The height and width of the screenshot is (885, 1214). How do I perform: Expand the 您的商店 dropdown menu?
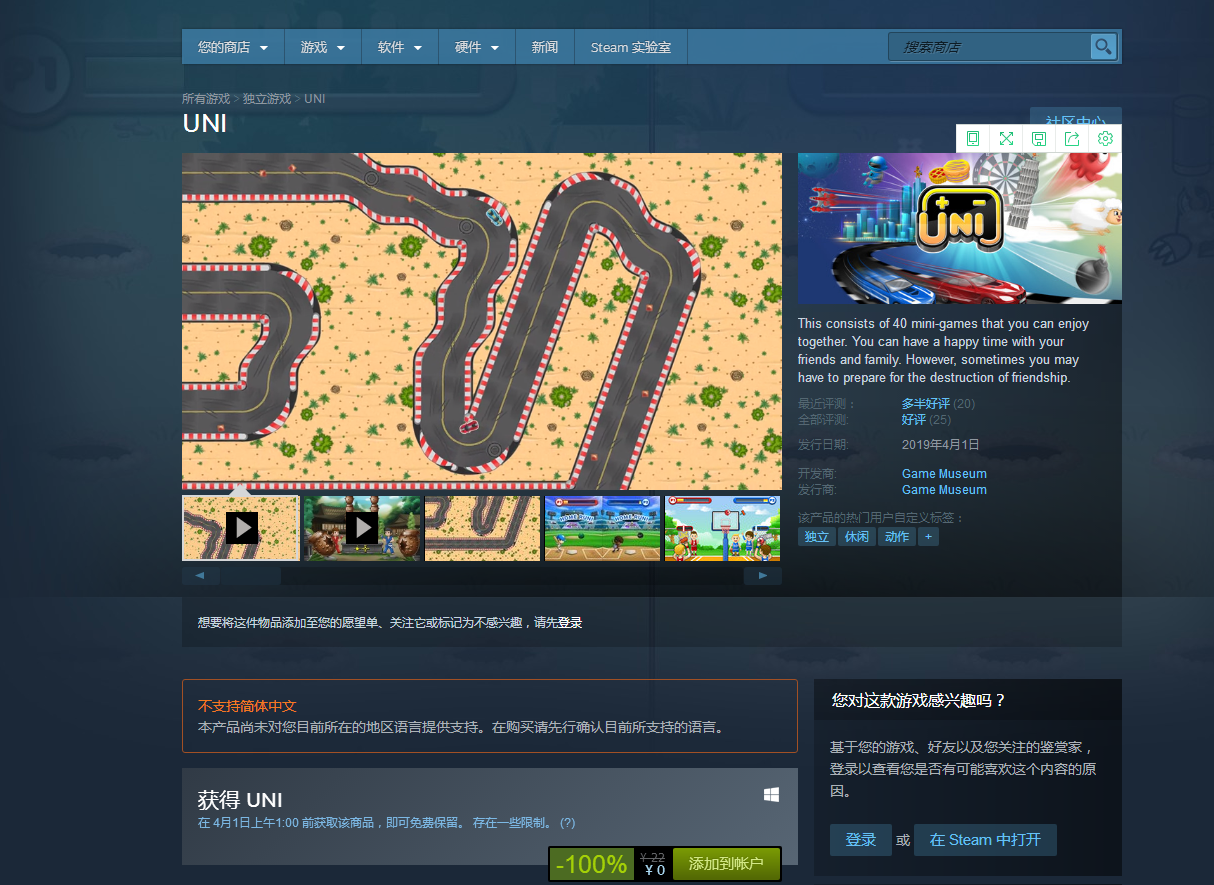[x=233, y=47]
